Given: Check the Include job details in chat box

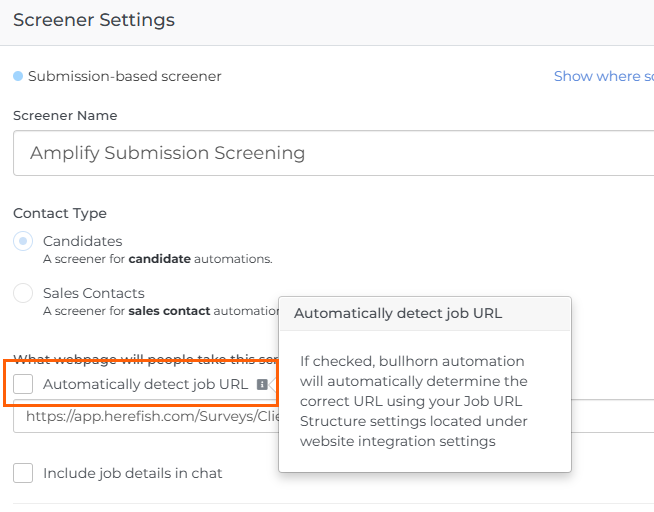Looking at the screenshot, I should (x=23, y=473).
